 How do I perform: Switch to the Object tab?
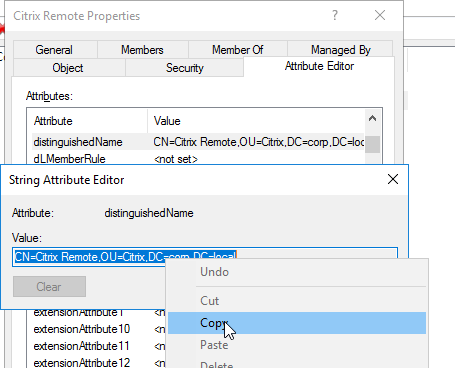point(68,68)
